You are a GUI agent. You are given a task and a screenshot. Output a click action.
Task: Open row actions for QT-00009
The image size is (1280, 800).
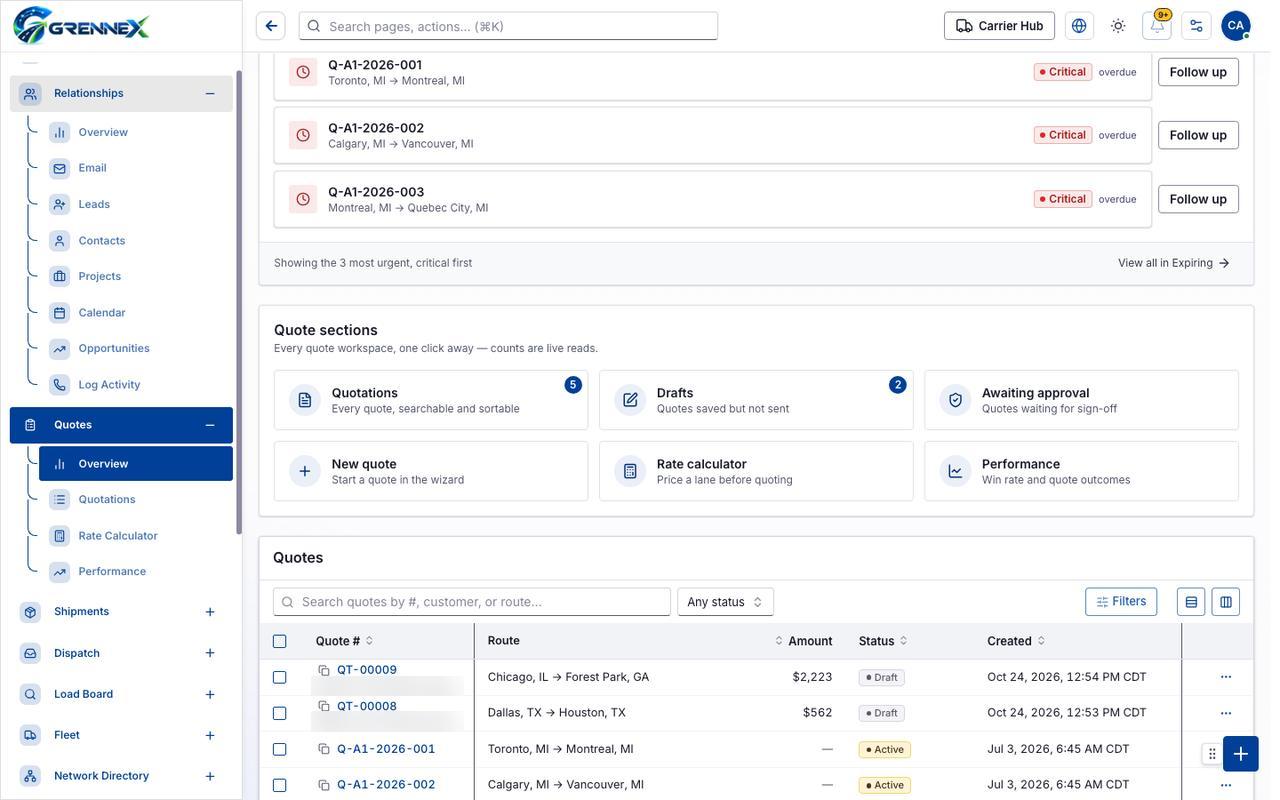point(1226,677)
